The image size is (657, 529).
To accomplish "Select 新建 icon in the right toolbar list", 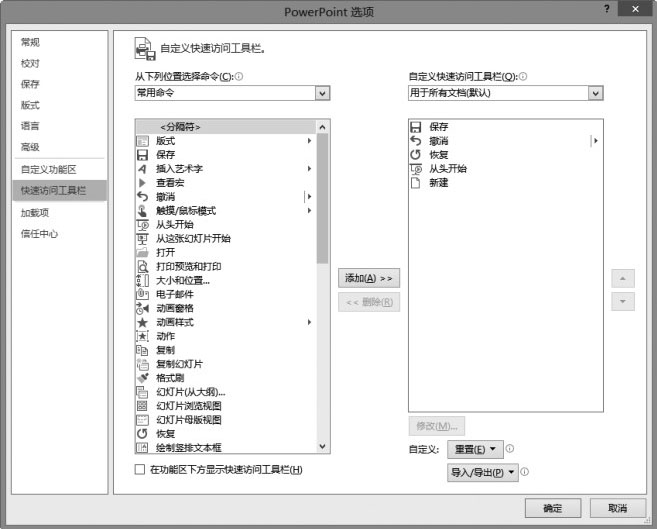I will pyautogui.click(x=416, y=183).
